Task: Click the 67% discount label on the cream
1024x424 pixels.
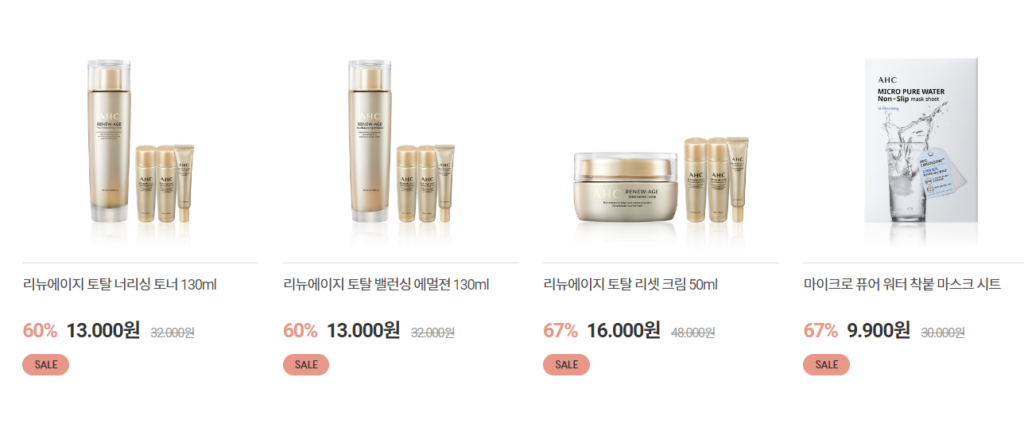Action: [x=560, y=331]
